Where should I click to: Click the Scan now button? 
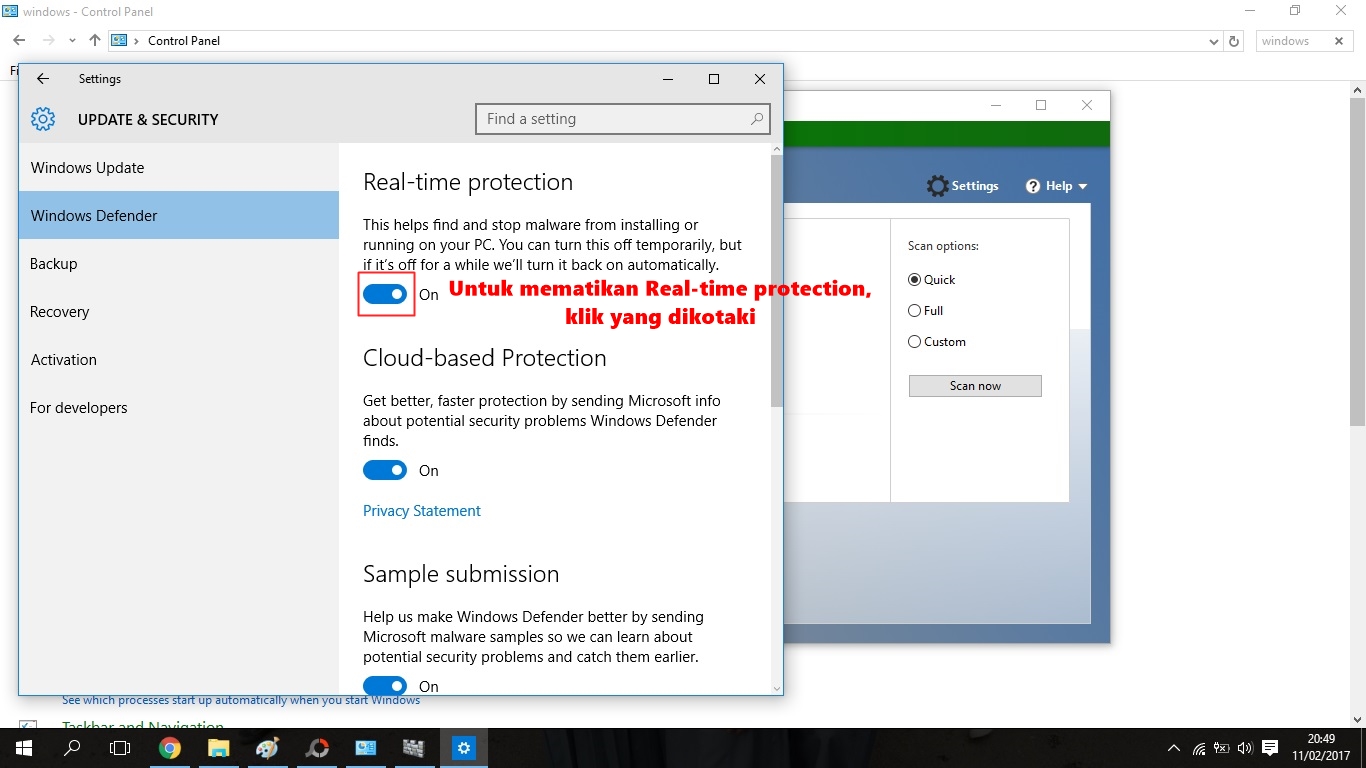point(975,386)
